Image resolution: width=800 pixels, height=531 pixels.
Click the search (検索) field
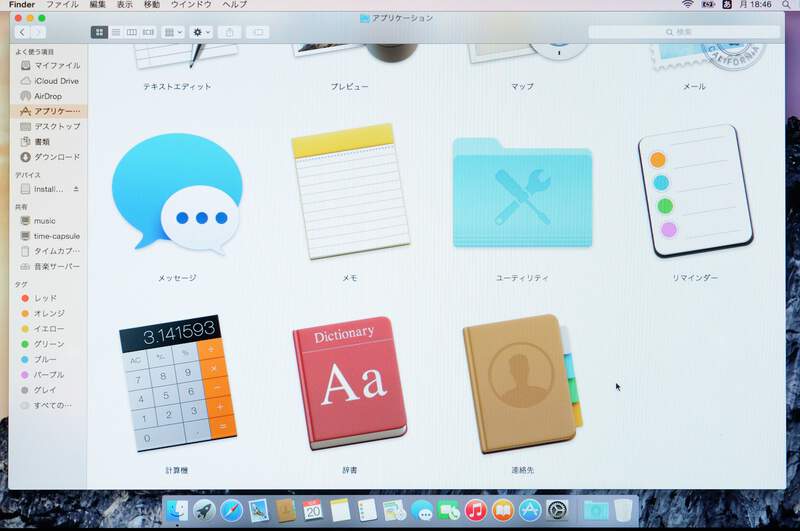[684, 32]
